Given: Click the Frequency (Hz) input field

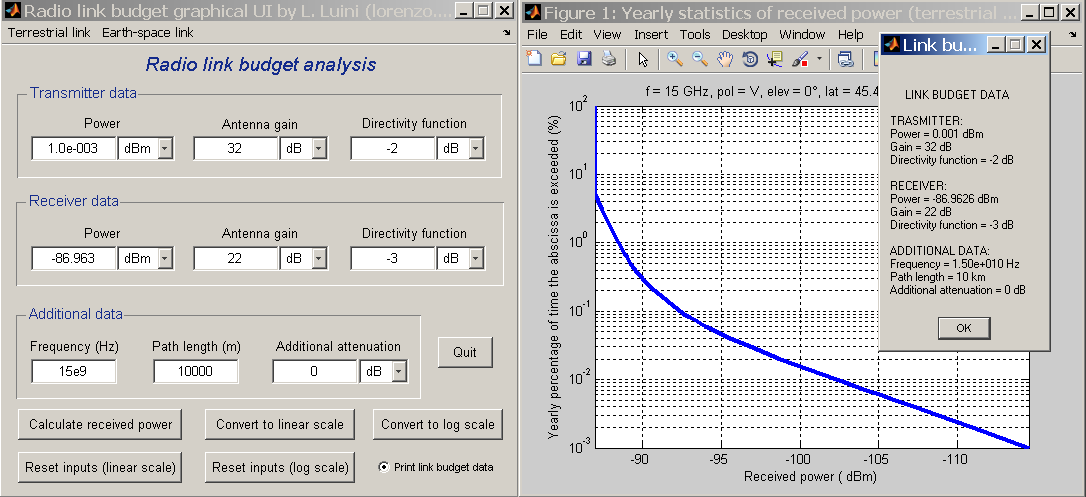Looking at the screenshot, I should pos(74,372).
